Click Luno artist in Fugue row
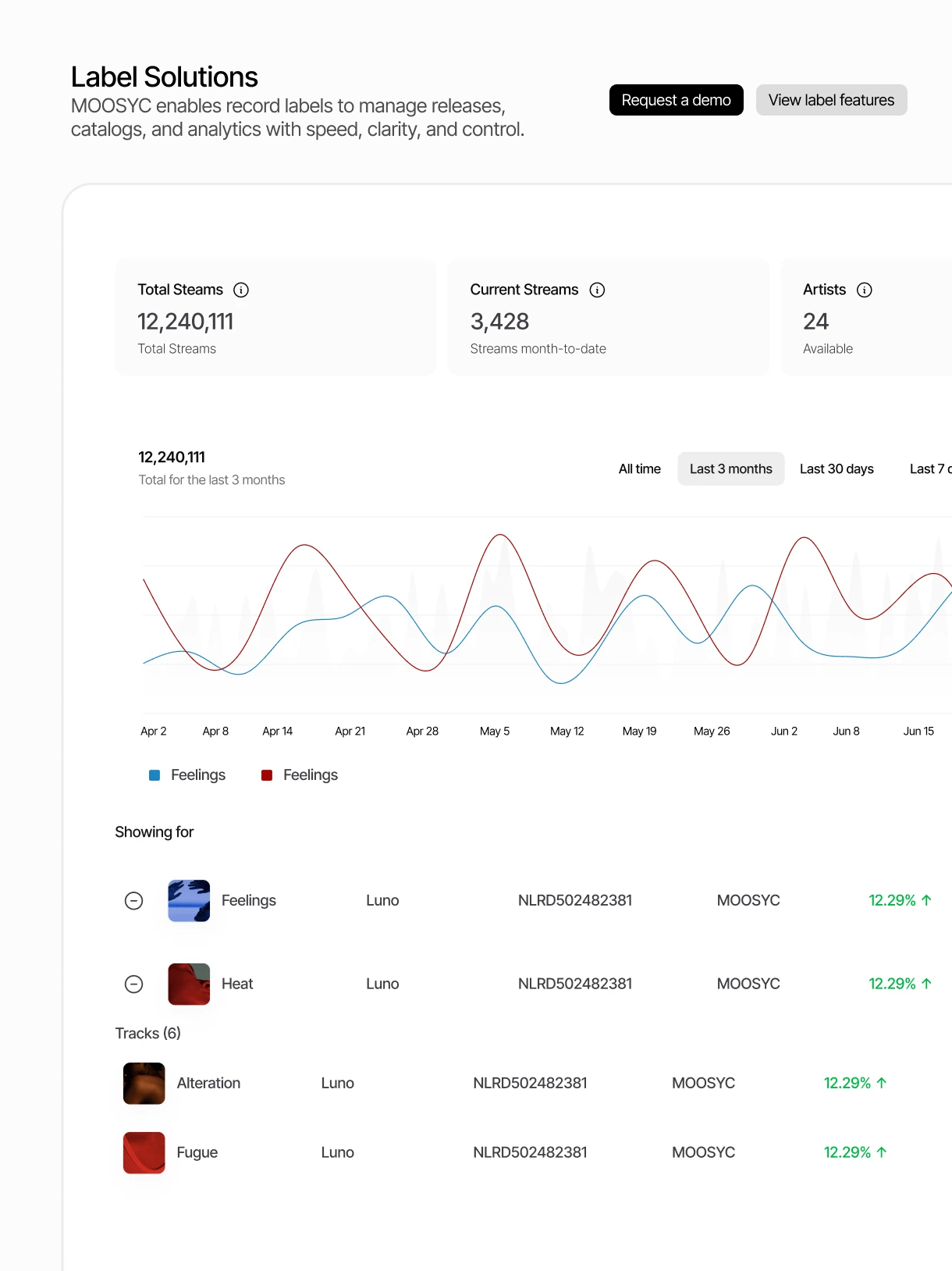Image resolution: width=952 pixels, height=1271 pixels. 338,1152
